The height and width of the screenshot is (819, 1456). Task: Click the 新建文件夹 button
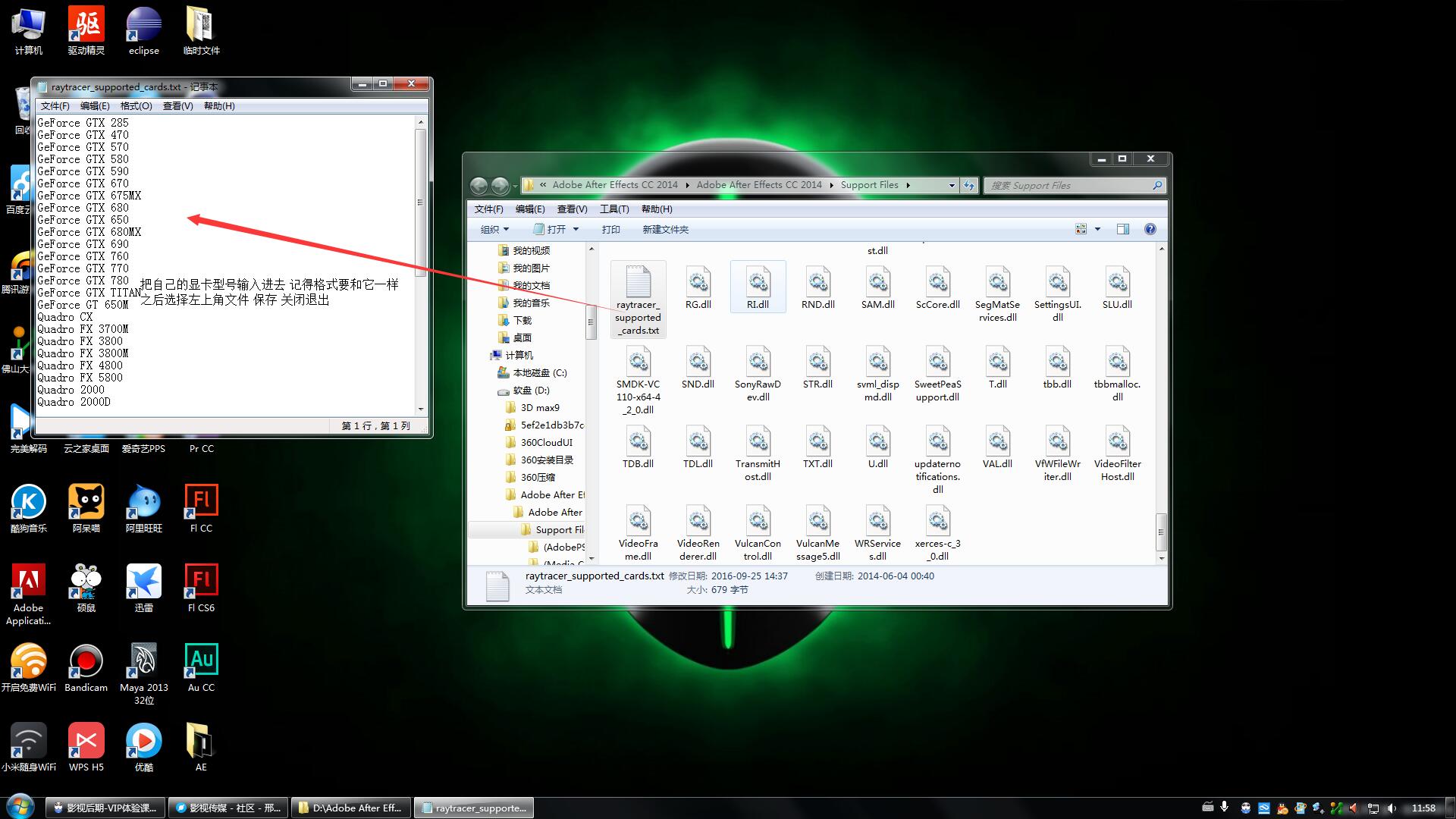click(665, 229)
